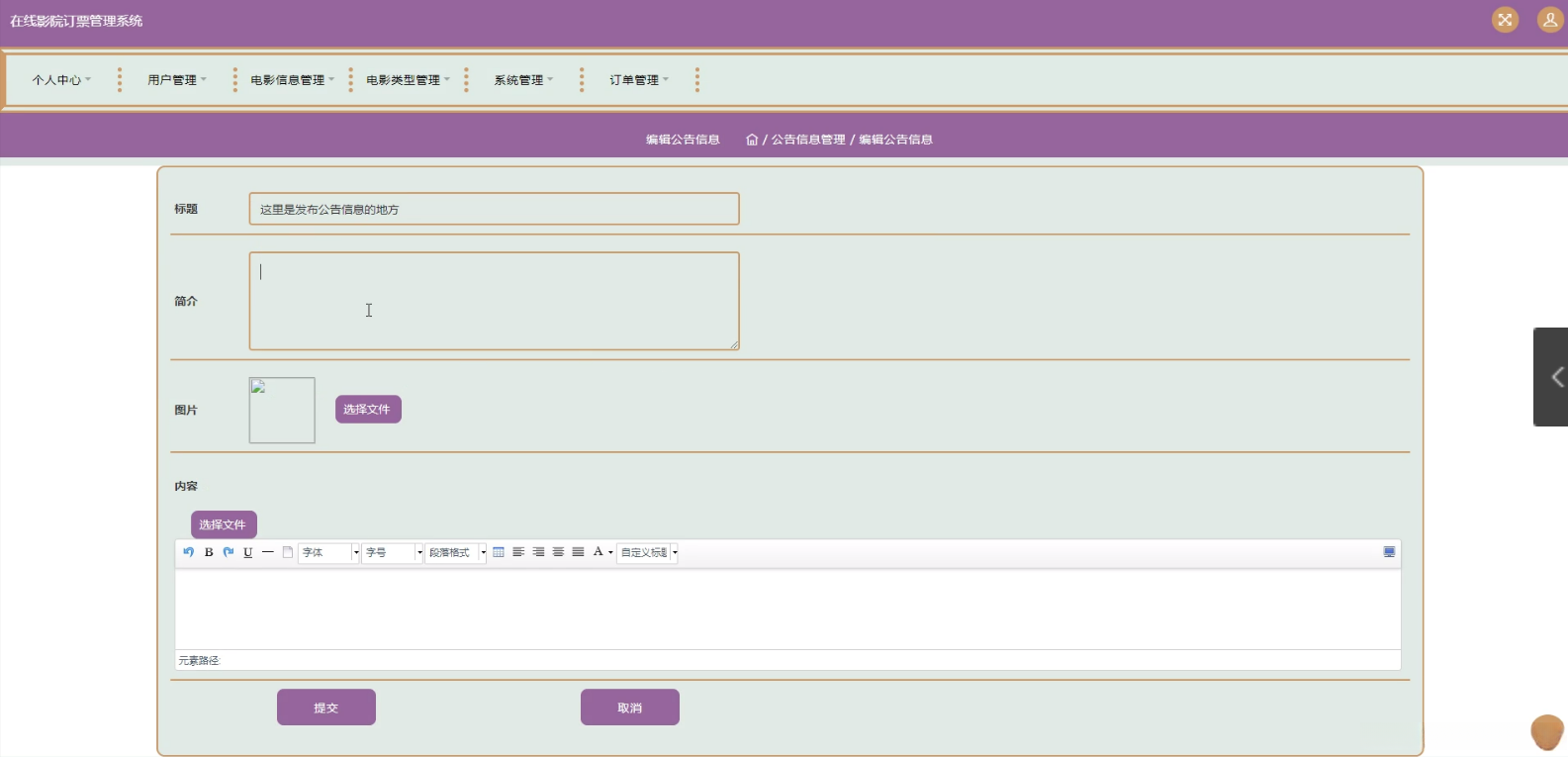The height and width of the screenshot is (757, 1568).
Task: Open the font color picker arrow
Action: 610,552
